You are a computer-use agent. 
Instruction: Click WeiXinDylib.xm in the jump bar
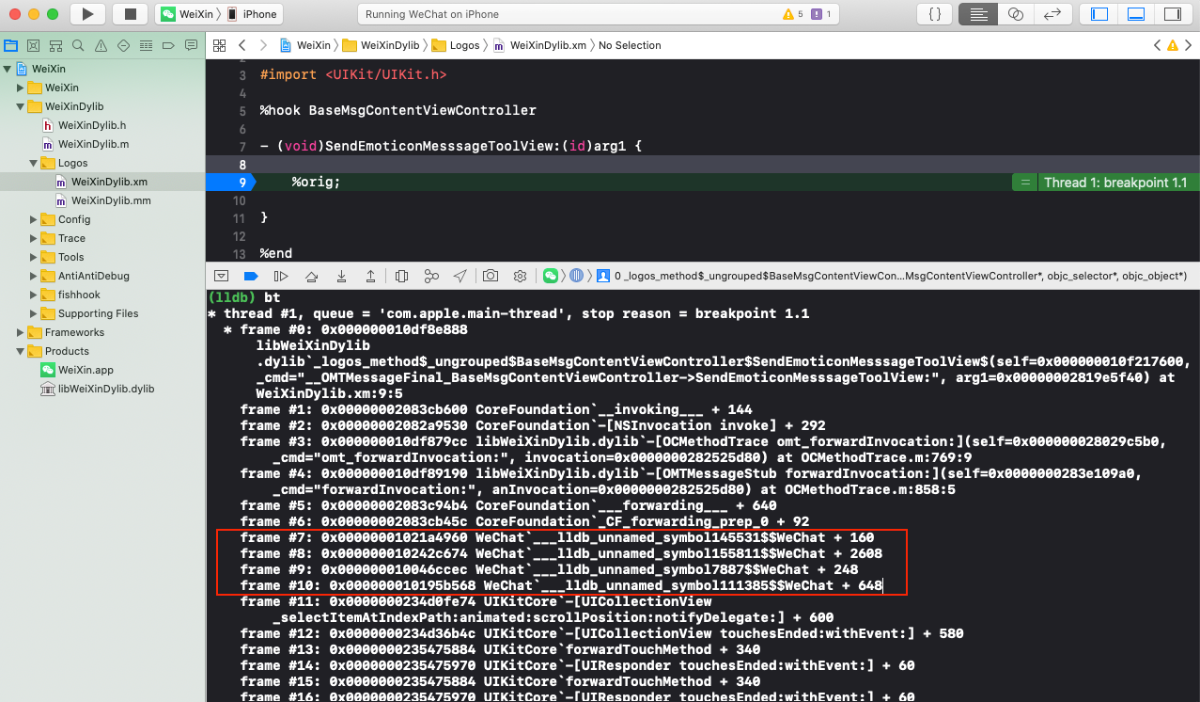(539, 46)
